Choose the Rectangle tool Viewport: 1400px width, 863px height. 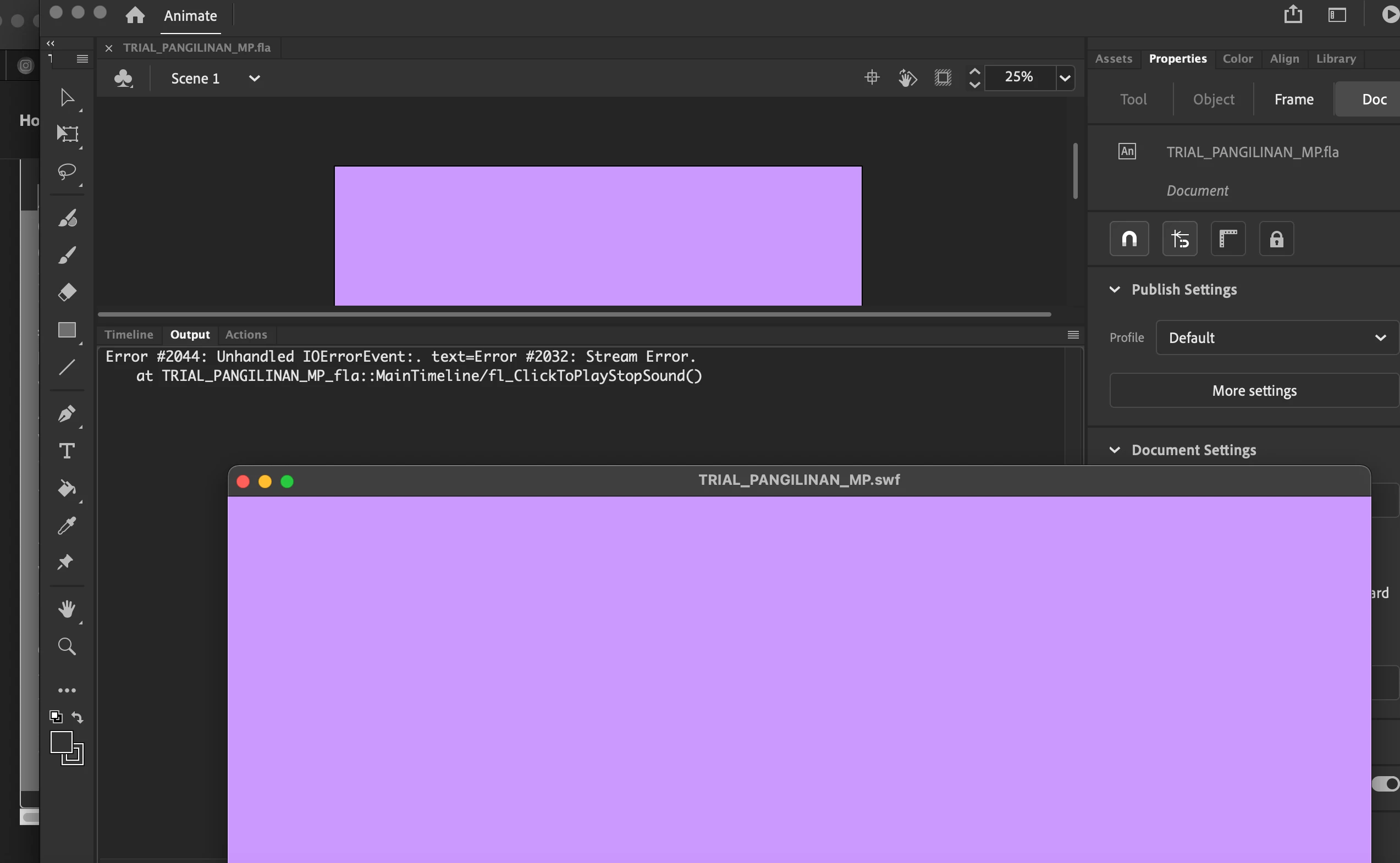pos(67,330)
